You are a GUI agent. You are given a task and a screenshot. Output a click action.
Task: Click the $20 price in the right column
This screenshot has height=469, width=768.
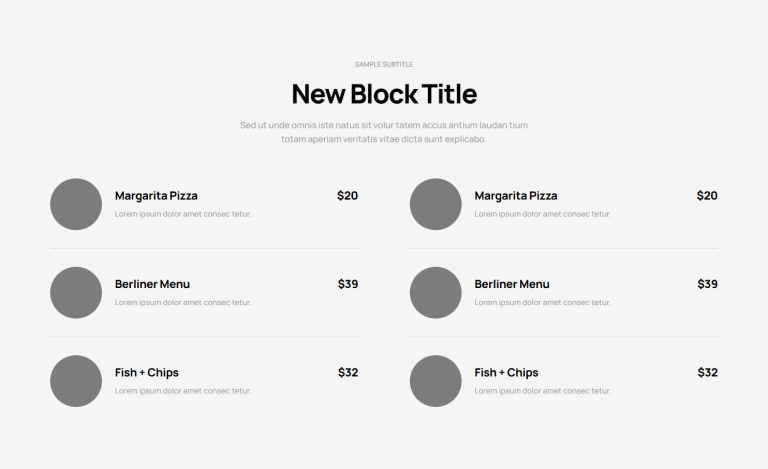point(707,196)
